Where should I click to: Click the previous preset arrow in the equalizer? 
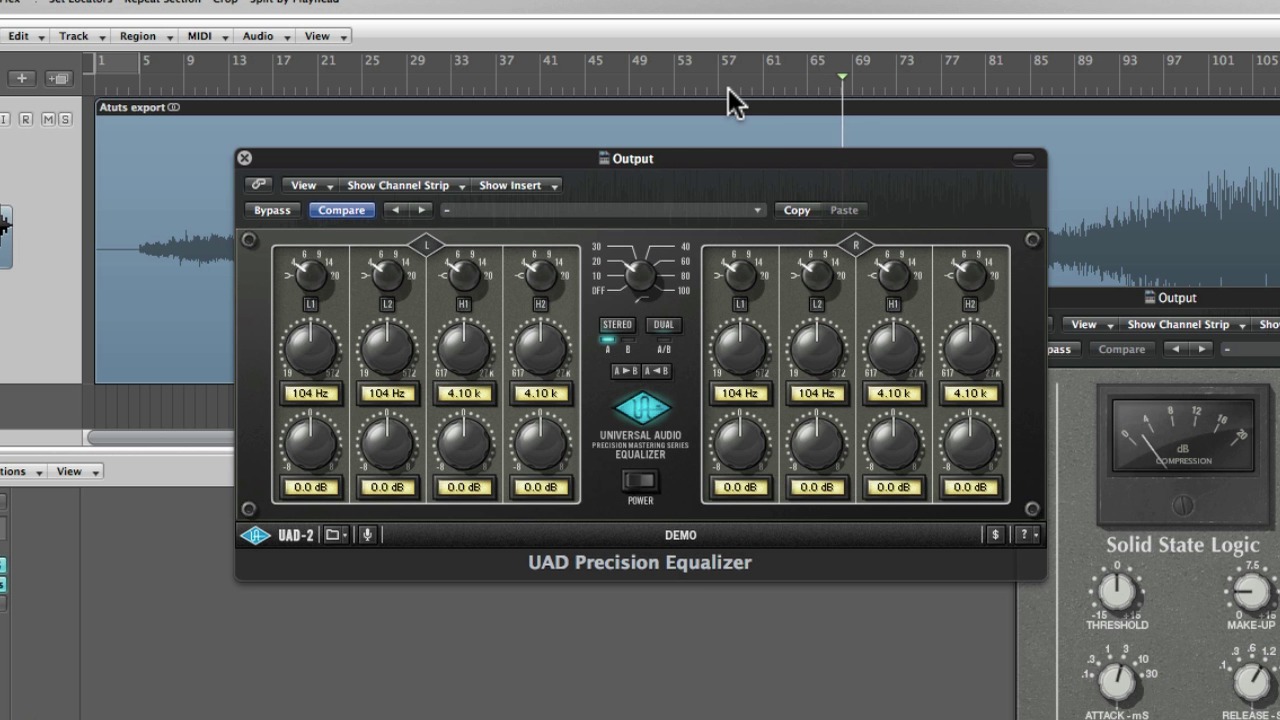[x=396, y=210]
